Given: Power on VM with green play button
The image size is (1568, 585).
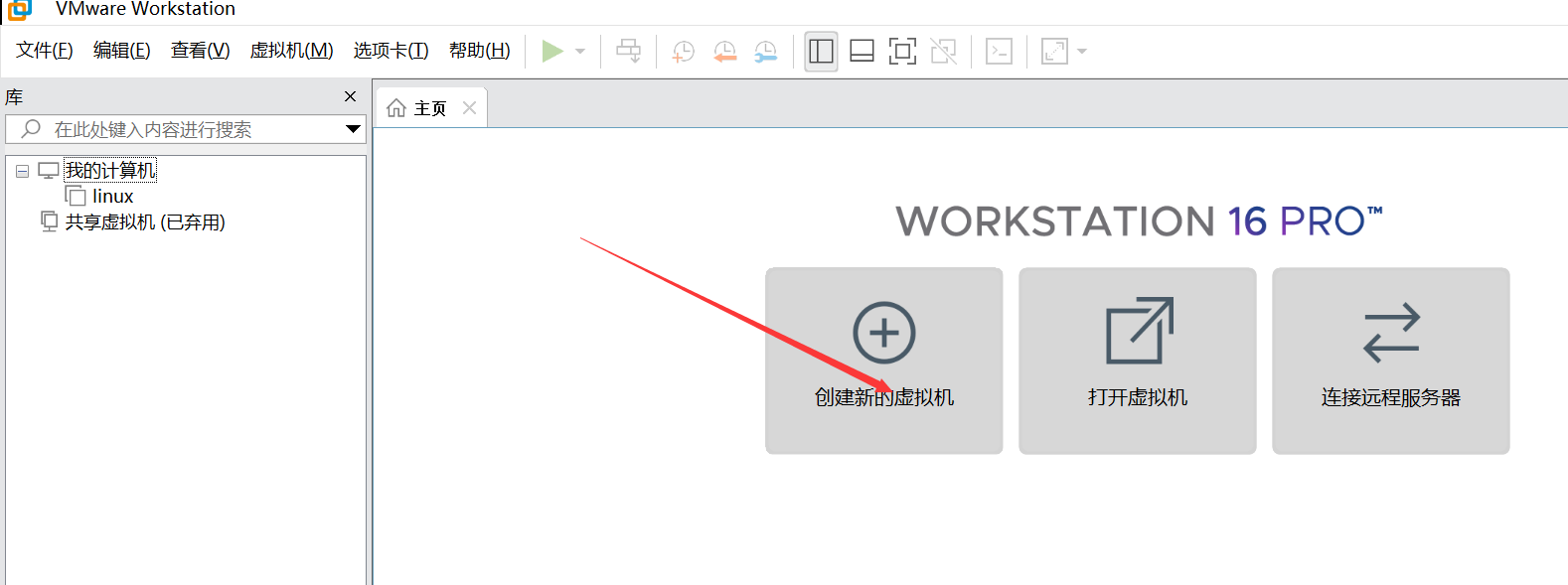Looking at the screenshot, I should click(x=552, y=51).
